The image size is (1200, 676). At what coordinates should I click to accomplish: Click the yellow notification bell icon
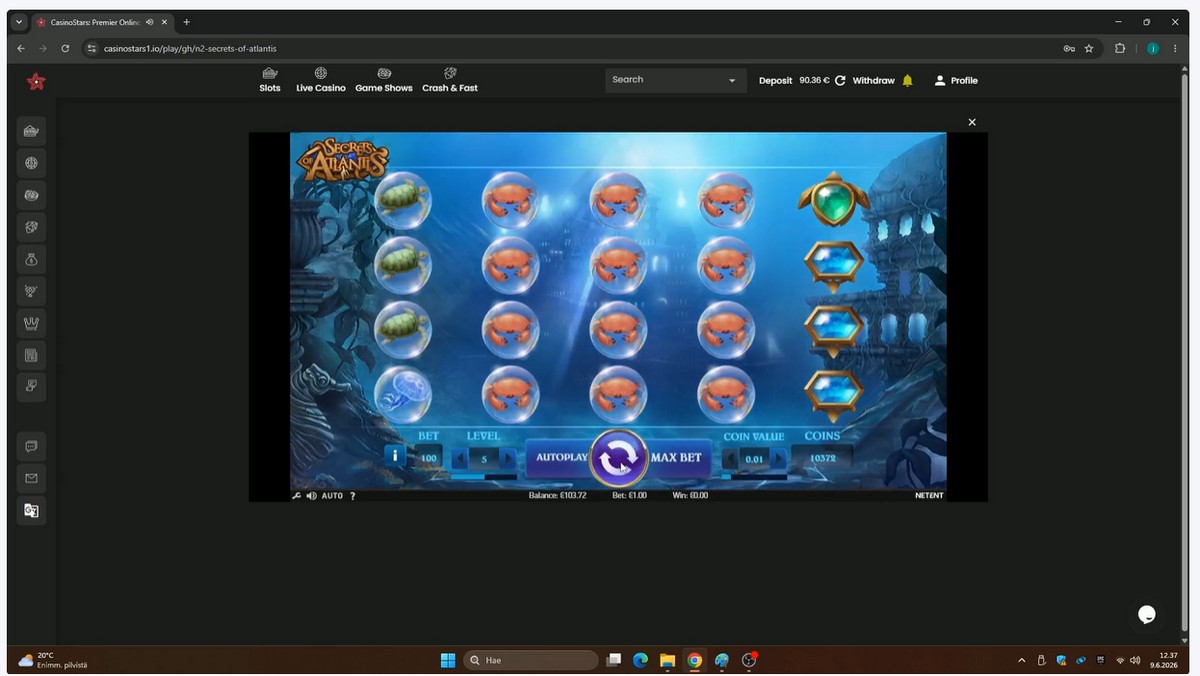click(x=908, y=80)
